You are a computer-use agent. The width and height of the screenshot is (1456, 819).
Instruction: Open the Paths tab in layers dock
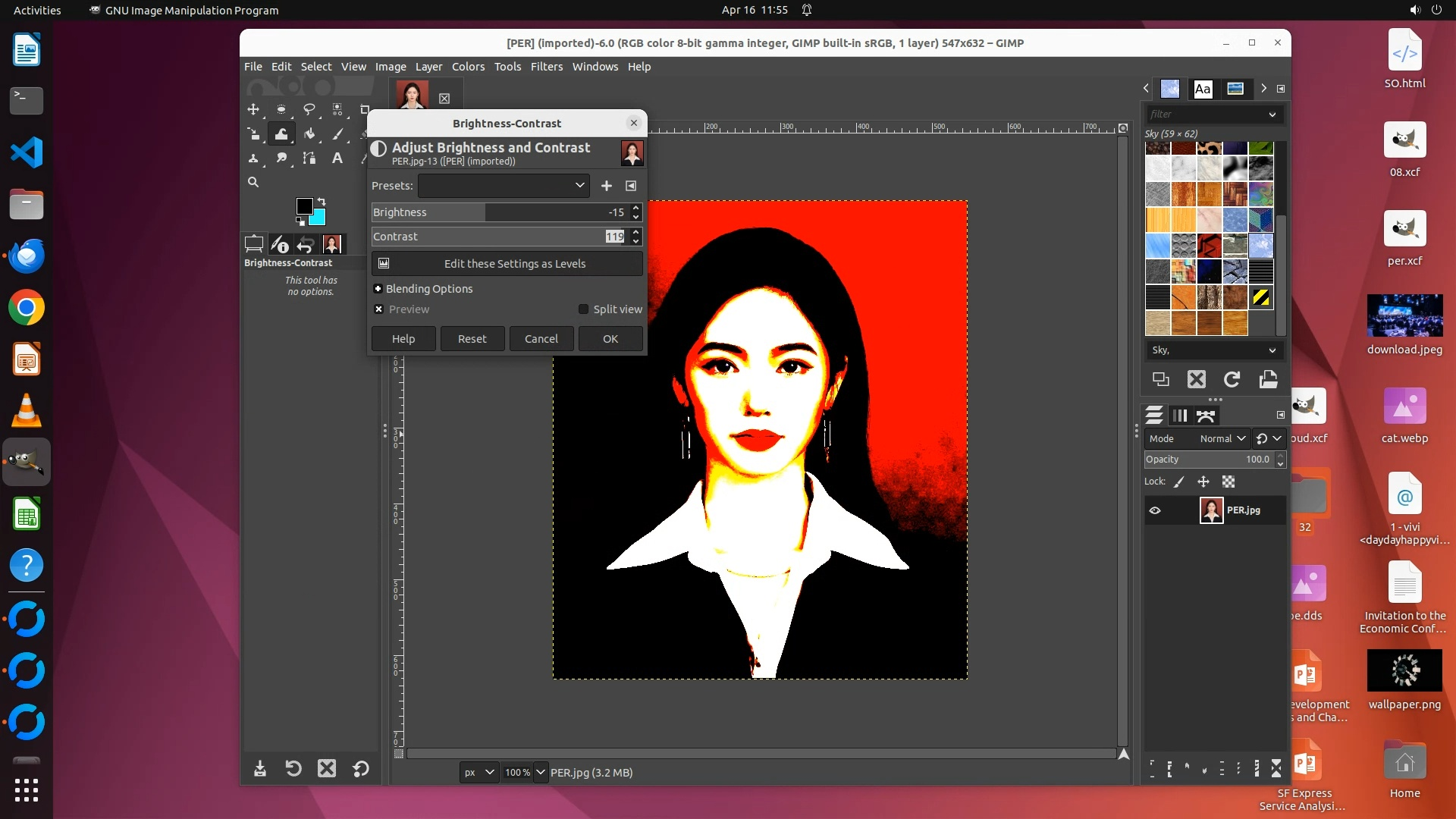click(x=1205, y=416)
